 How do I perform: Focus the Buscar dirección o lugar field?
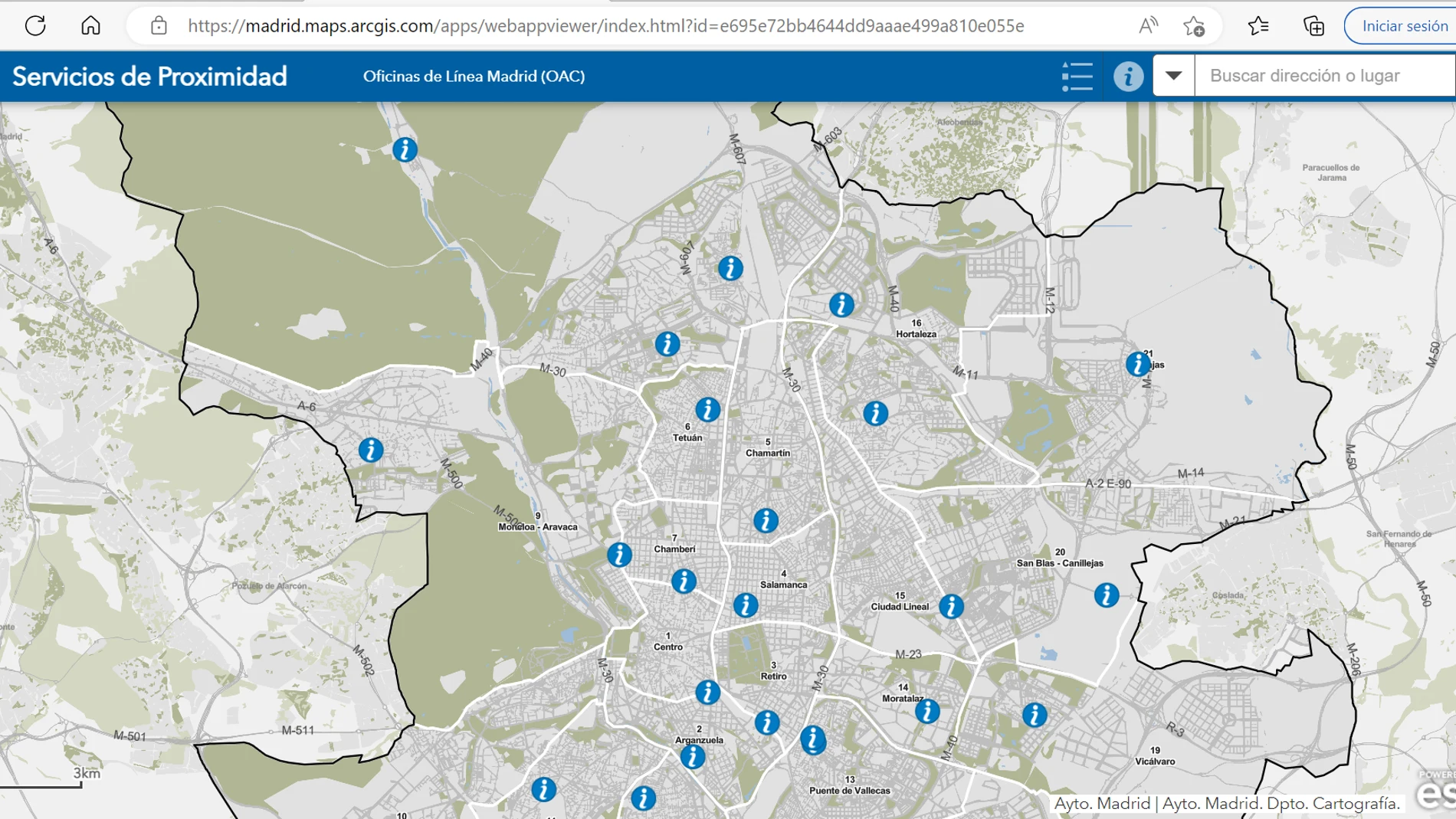[1325, 76]
